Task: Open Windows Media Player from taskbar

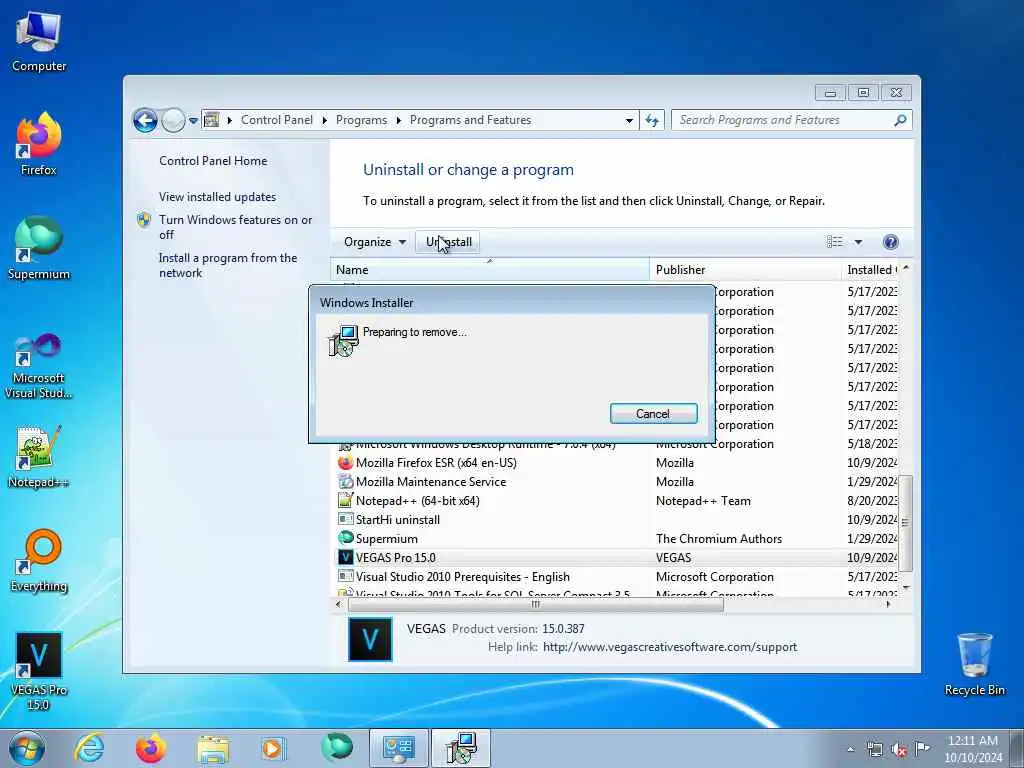Action: 273,748
